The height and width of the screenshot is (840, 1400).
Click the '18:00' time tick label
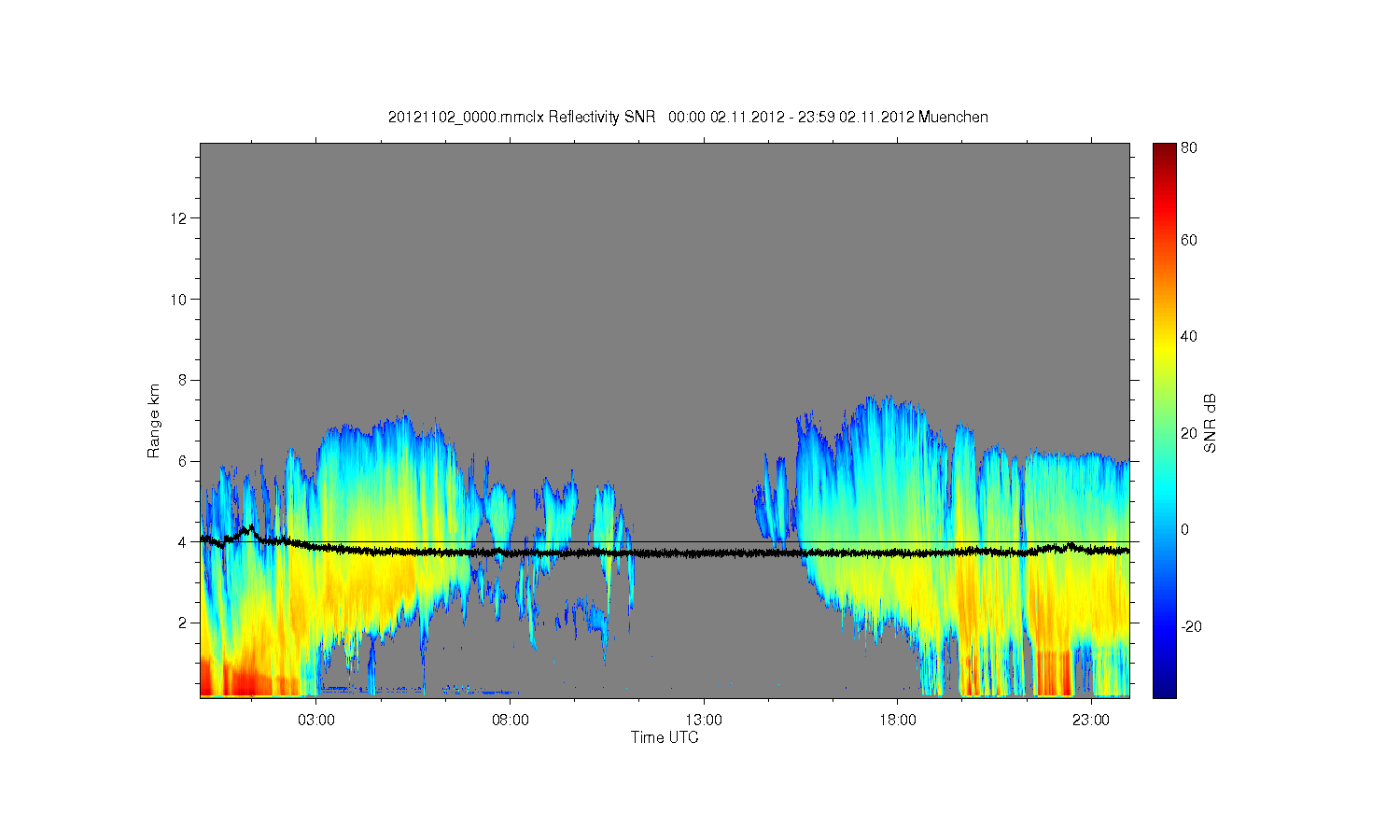[x=898, y=721]
